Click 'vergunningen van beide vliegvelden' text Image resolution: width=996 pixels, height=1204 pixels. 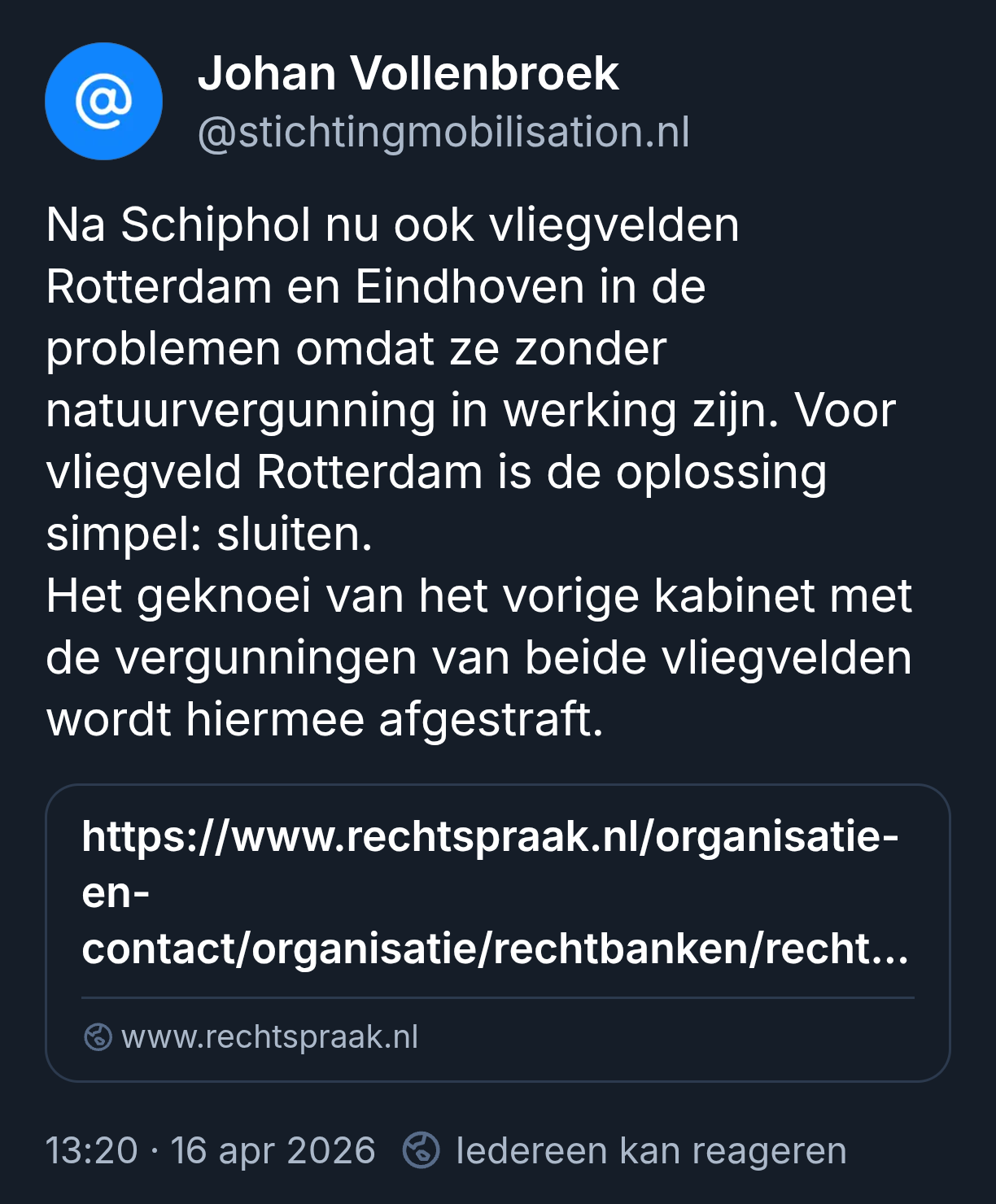[x=513, y=658]
